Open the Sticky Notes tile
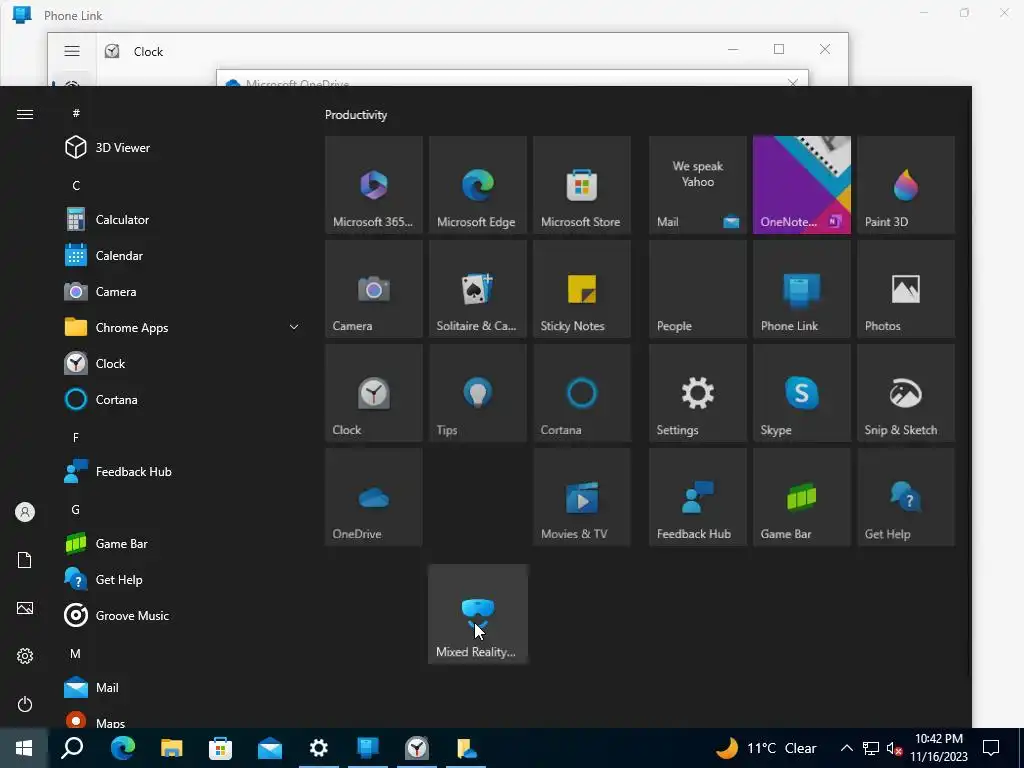The width and height of the screenshot is (1024, 768). 581,289
